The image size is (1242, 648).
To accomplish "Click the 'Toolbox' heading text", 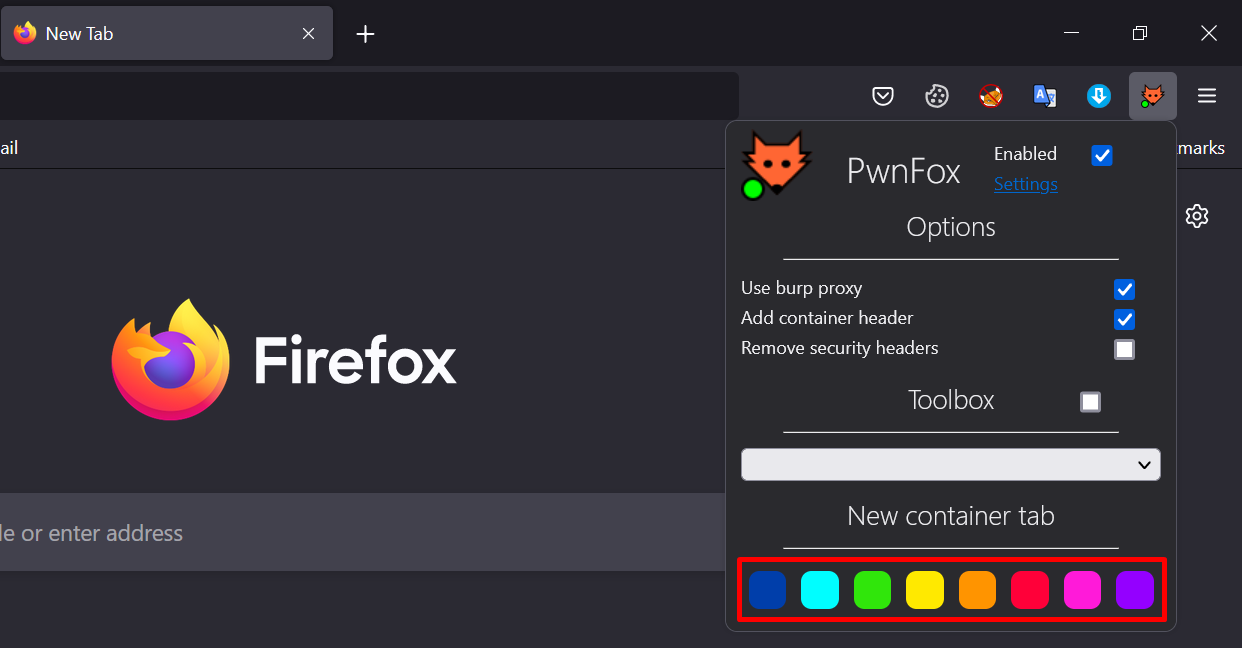I will 951,400.
